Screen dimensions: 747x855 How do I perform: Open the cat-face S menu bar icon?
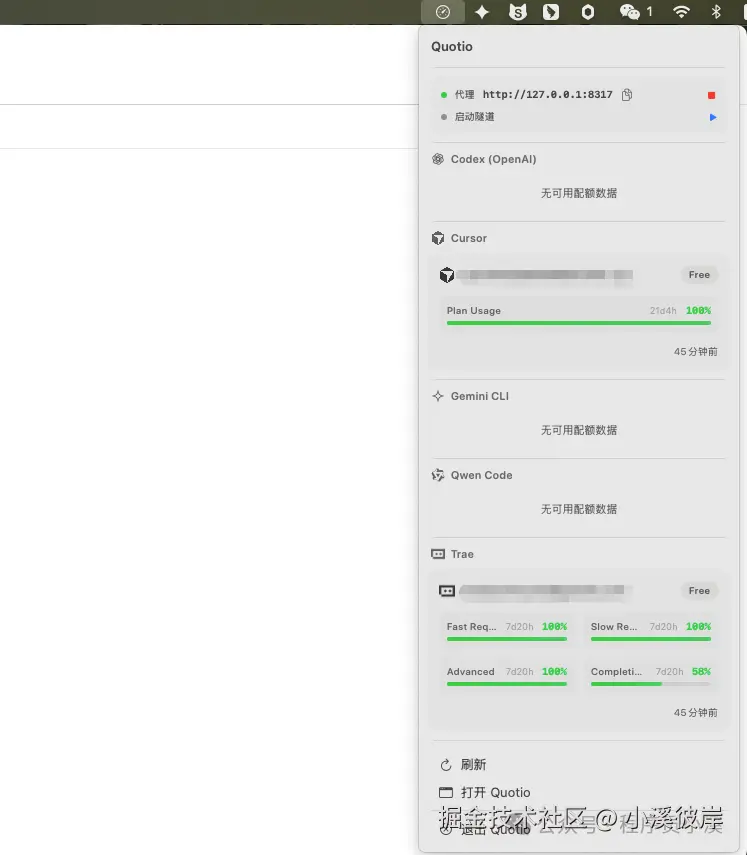click(x=517, y=12)
